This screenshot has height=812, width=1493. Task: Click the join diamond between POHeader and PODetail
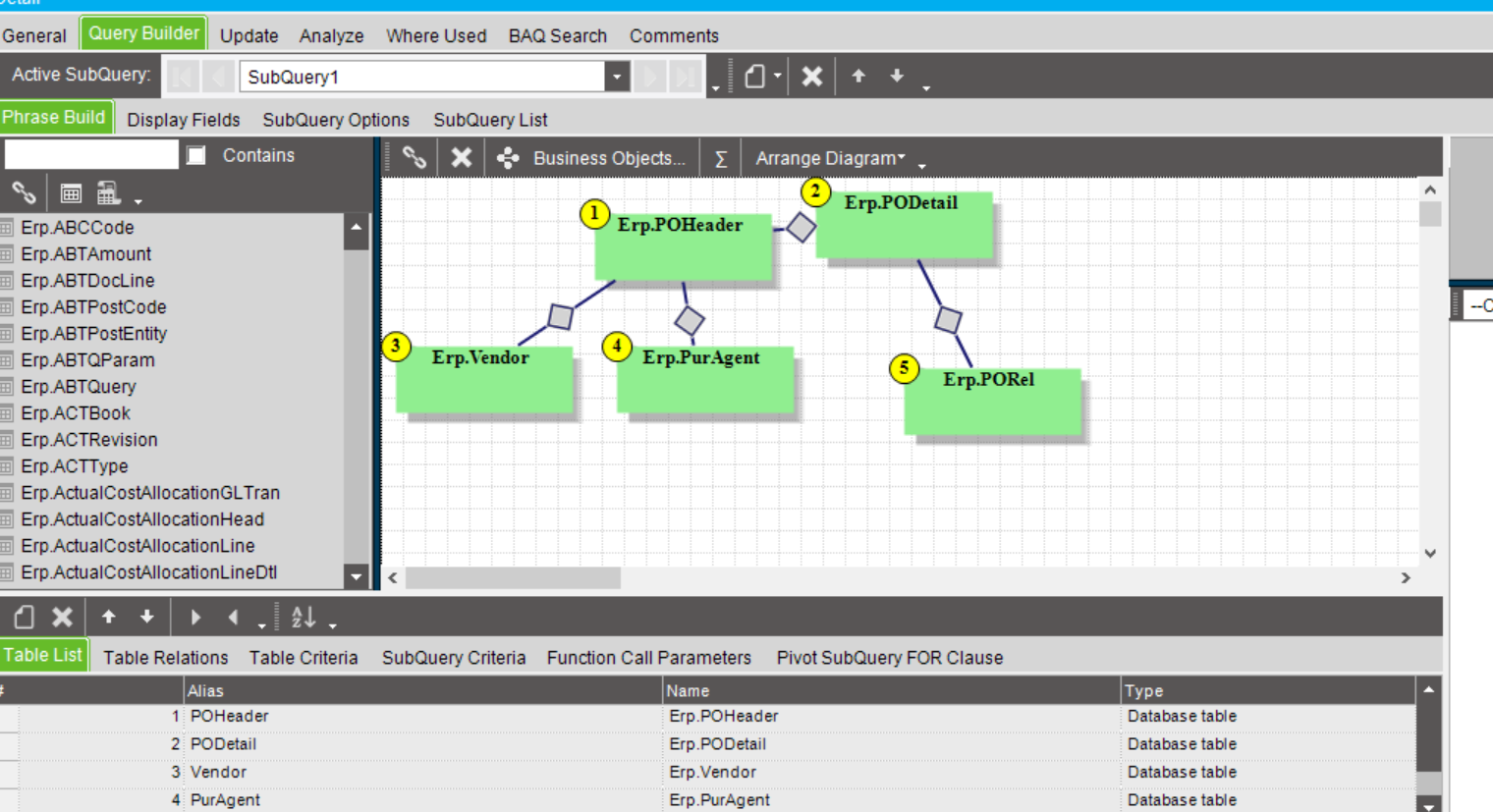[x=801, y=228]
